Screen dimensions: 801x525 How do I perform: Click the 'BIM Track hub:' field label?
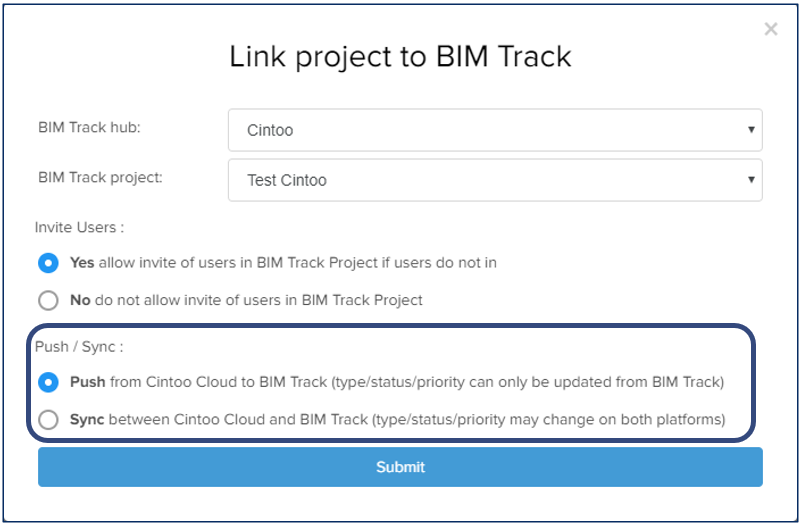point(89,128)
